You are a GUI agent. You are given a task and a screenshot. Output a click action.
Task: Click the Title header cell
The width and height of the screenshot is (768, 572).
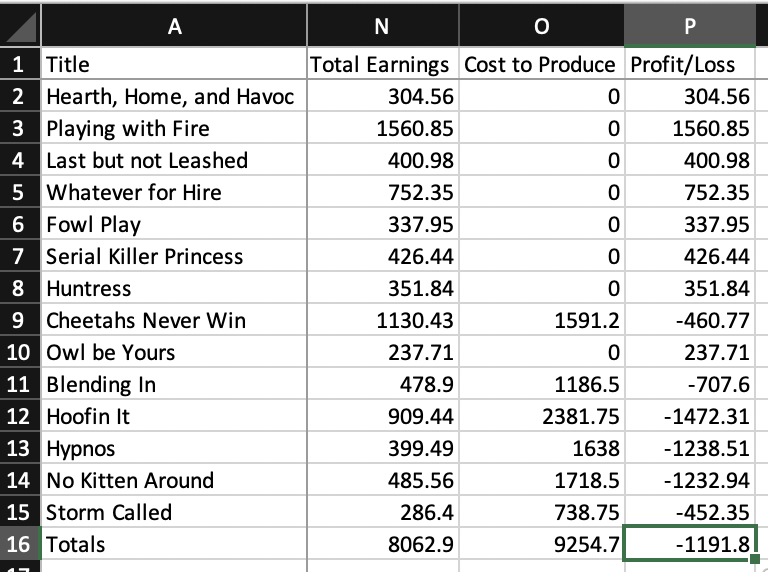click(174, 64)
